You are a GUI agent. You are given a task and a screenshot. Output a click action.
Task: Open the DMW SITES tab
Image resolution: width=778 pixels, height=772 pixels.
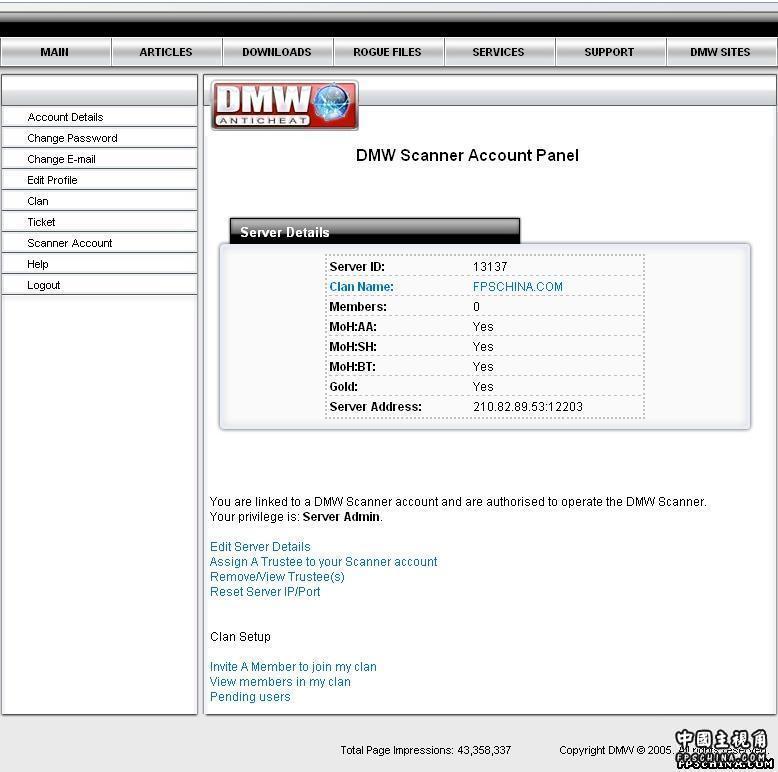(721, 52)
